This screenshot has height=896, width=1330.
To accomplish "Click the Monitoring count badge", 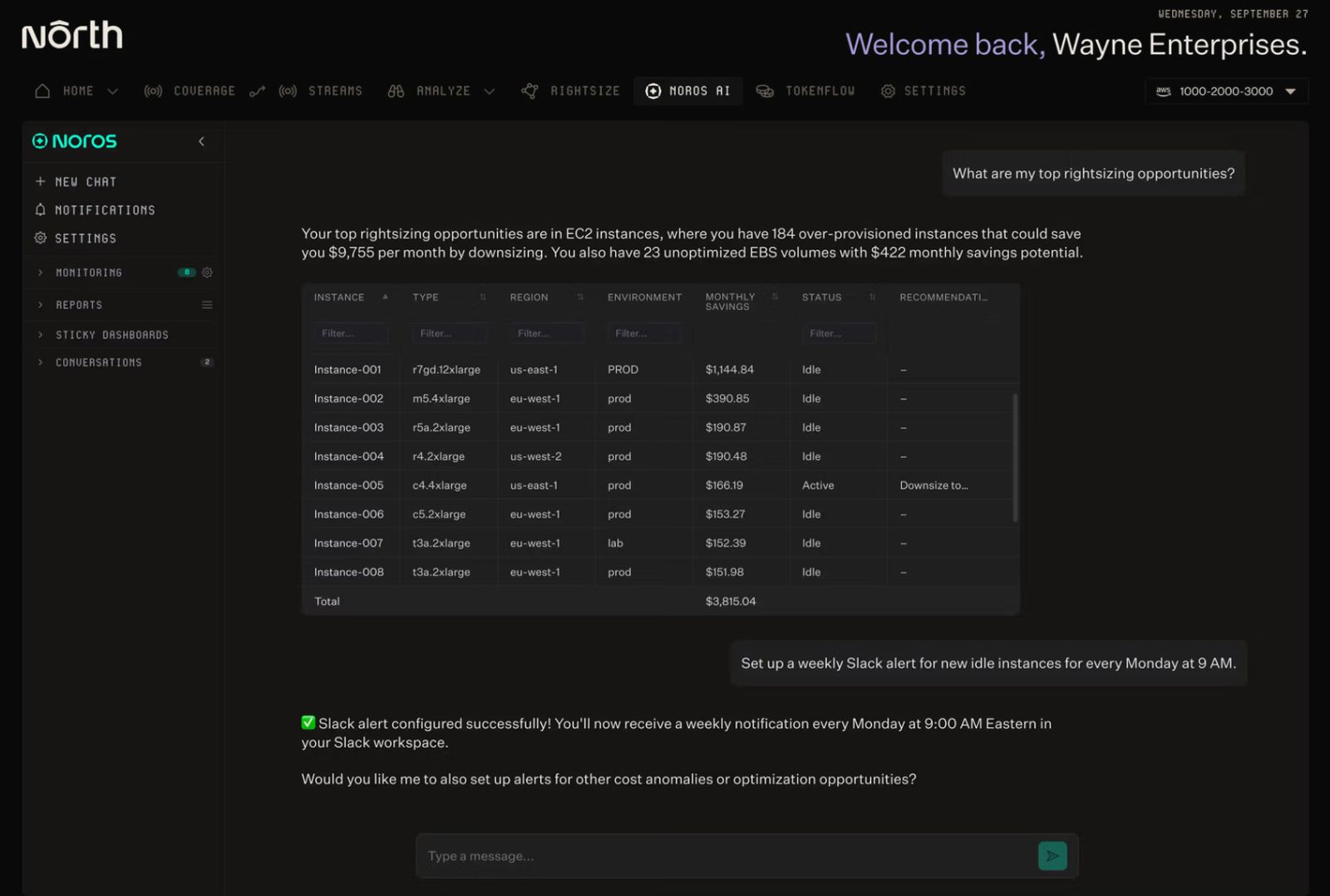I will [187, 273].
